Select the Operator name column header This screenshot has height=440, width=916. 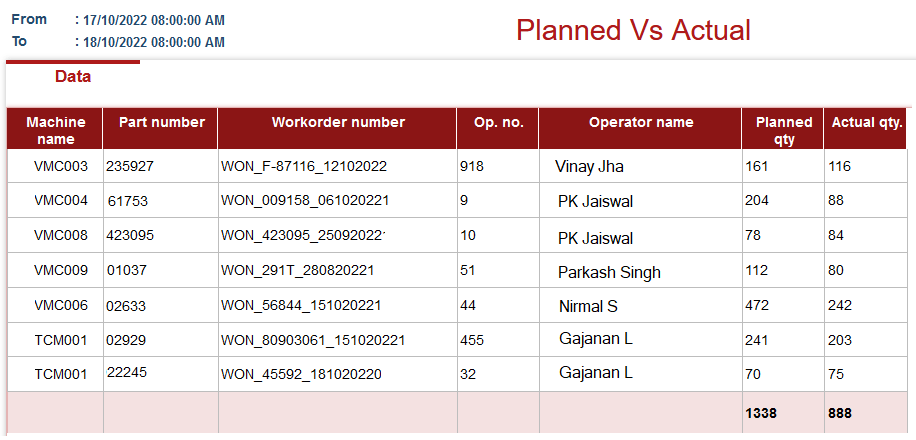tap(640, 129)
